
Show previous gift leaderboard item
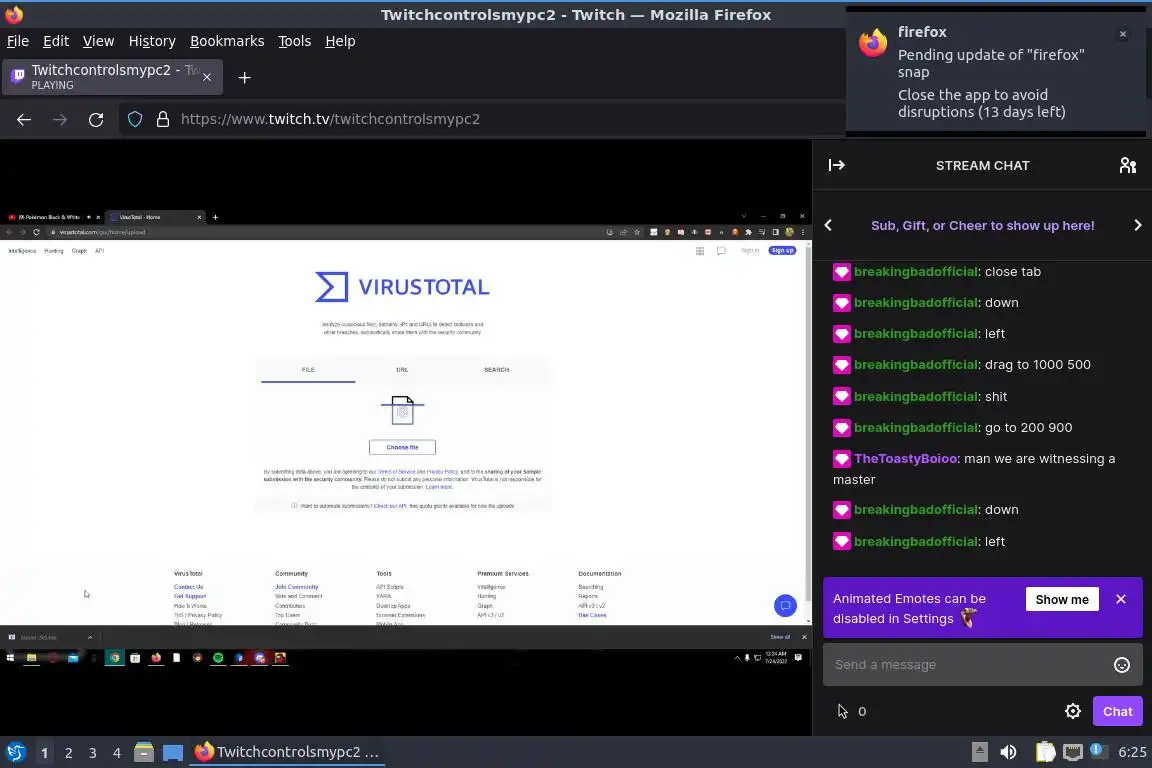(x=828, y=226)
